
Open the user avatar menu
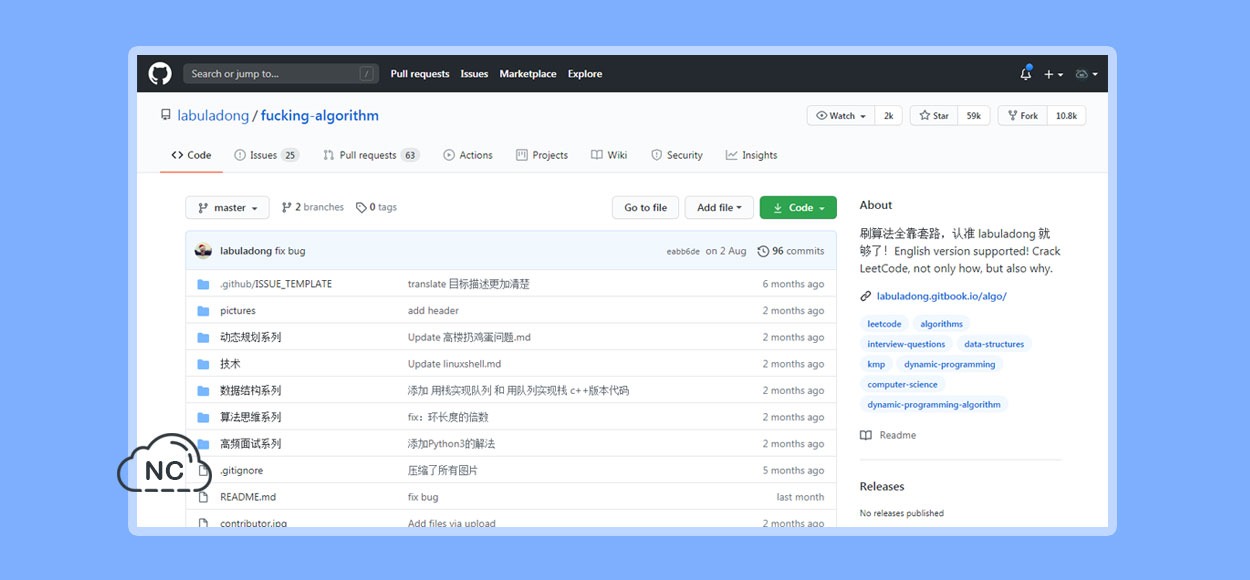point(1086,74)
